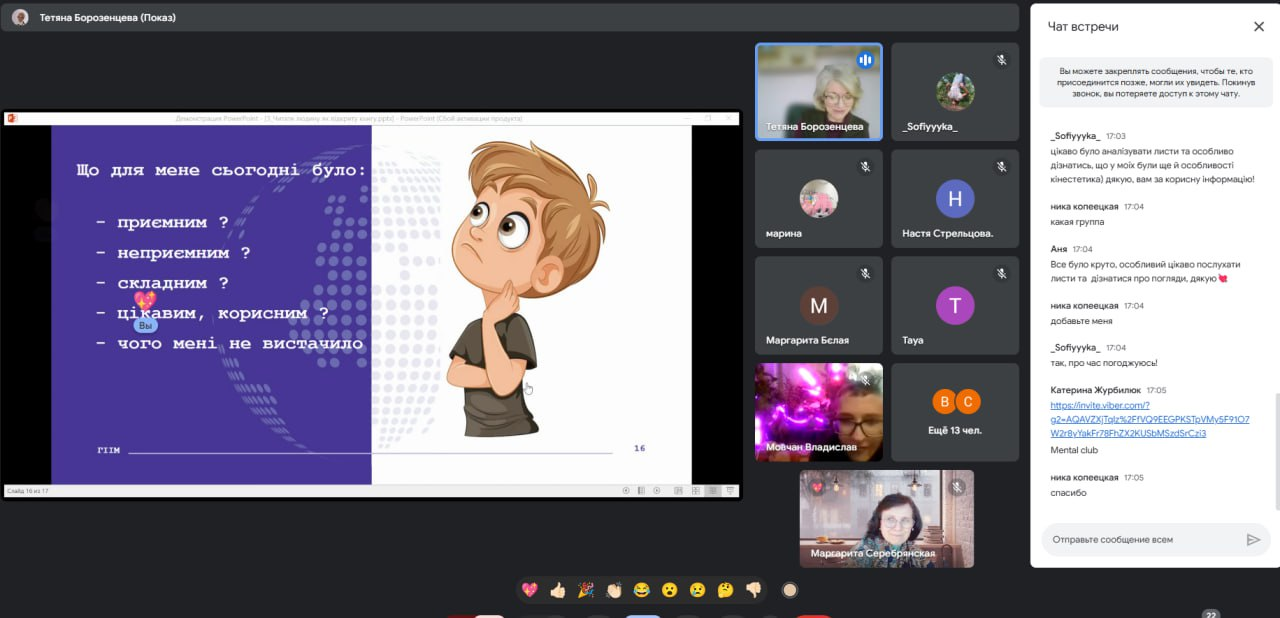Click the Мовчан Владислав video tile

tap(818, 411)
